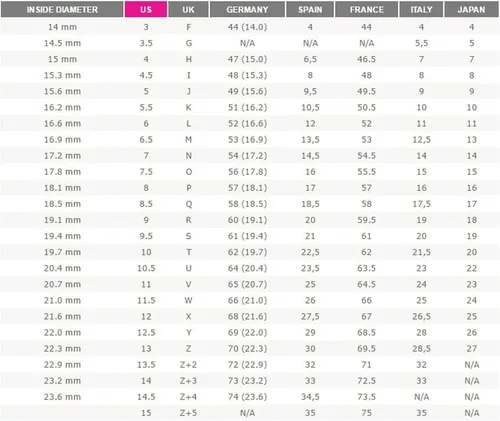Click Germany value 72 (22.9)
500x421 pixels.
click(x=247, y=365)
